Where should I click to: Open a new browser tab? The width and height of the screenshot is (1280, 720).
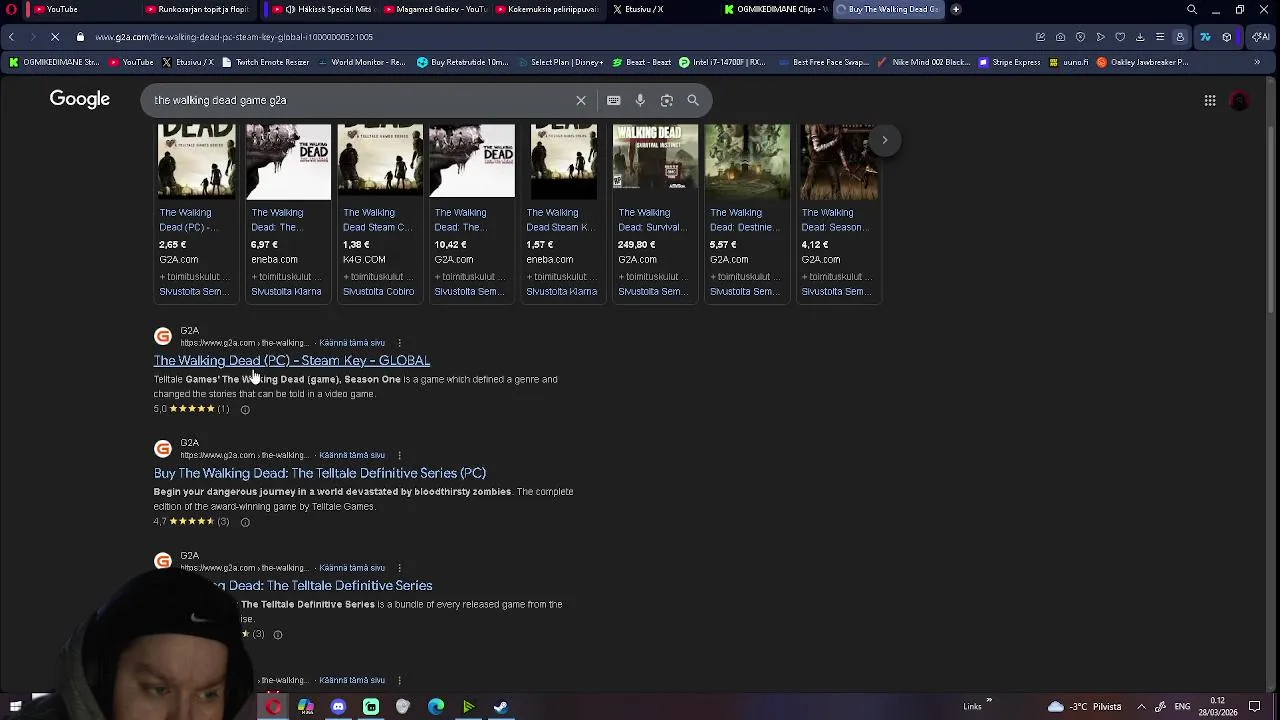point(956,9)
